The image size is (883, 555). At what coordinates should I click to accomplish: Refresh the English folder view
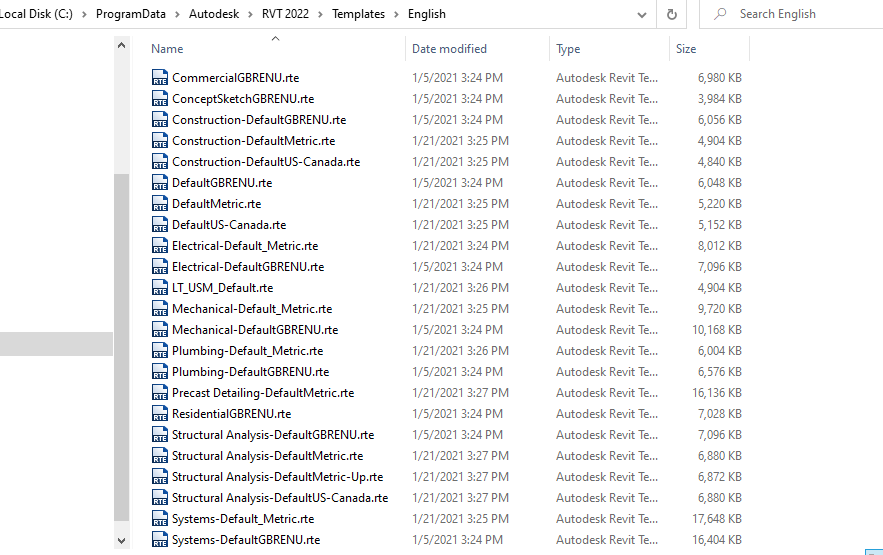671,14
